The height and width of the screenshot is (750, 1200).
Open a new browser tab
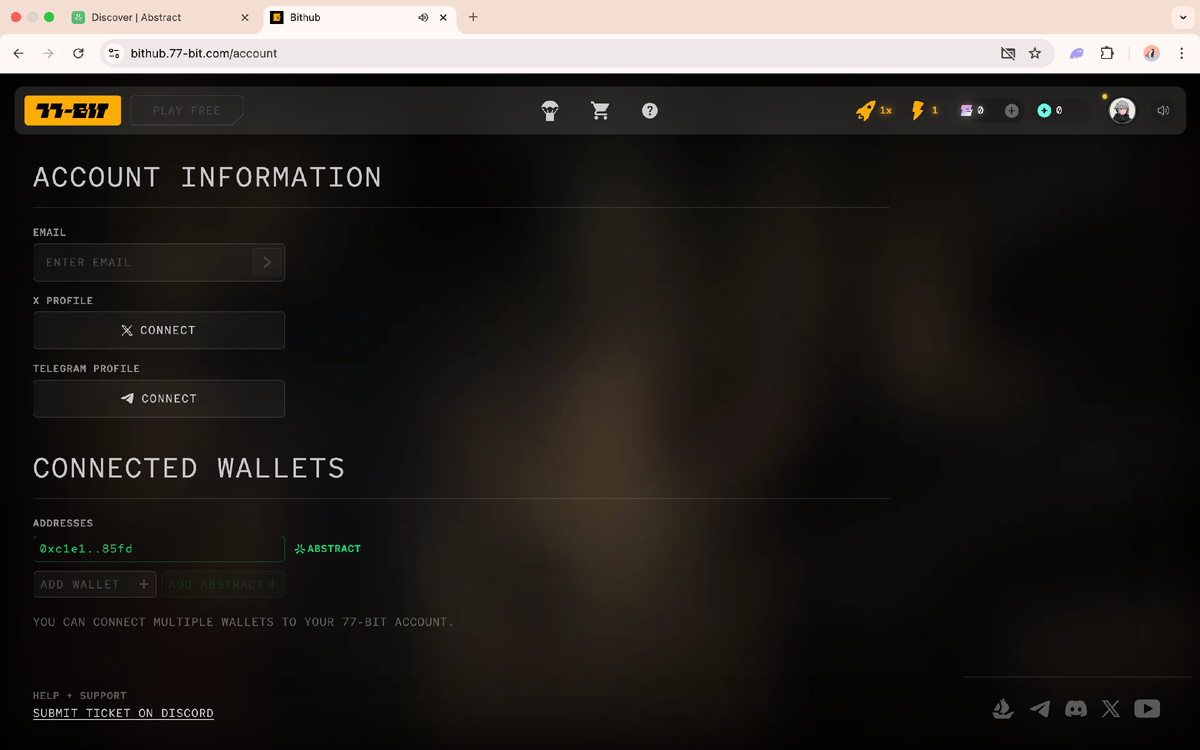pyautogui.click(x=473, y=17)
